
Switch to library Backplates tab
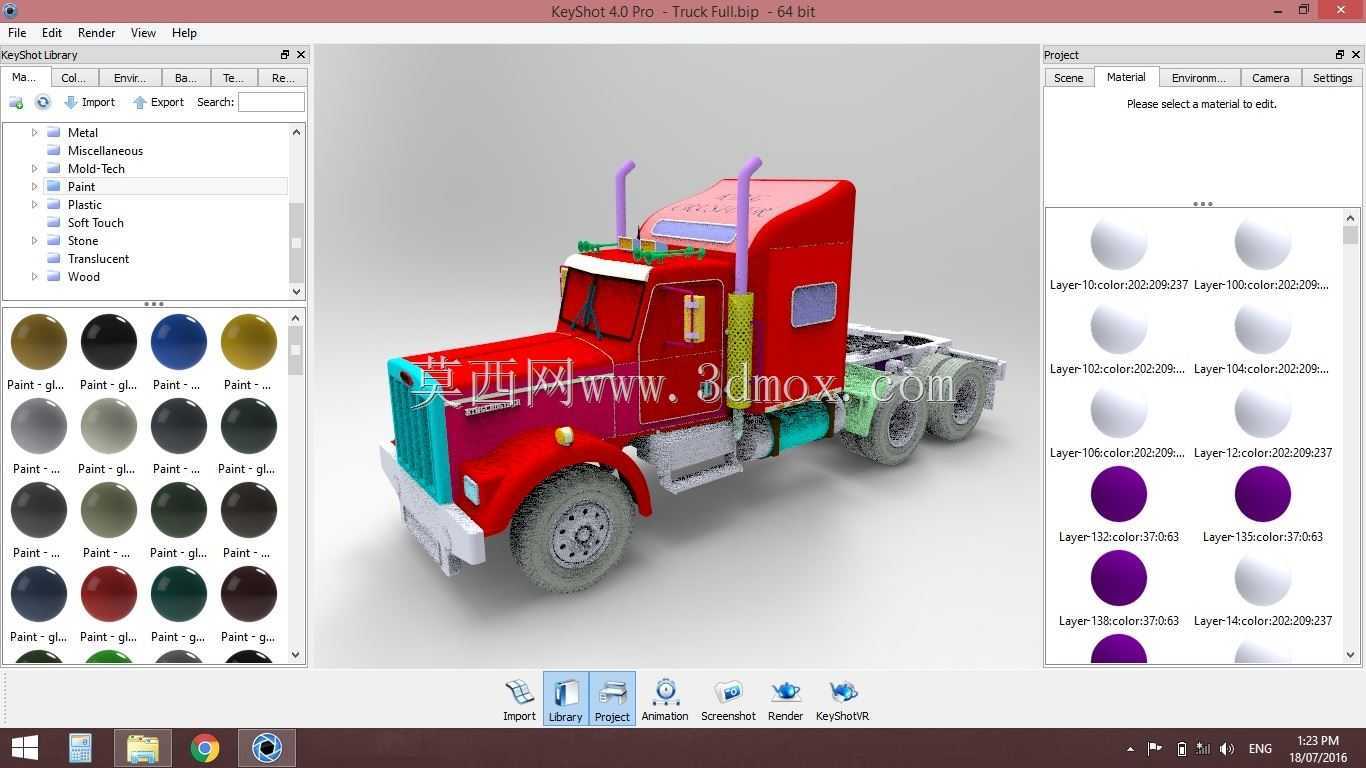click(185, 78)
